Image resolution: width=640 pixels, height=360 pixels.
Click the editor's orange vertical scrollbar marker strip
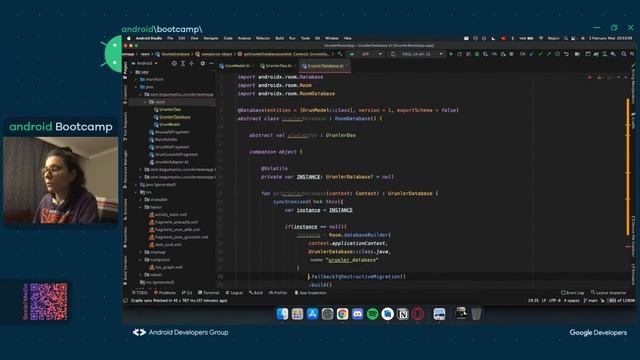628,167
